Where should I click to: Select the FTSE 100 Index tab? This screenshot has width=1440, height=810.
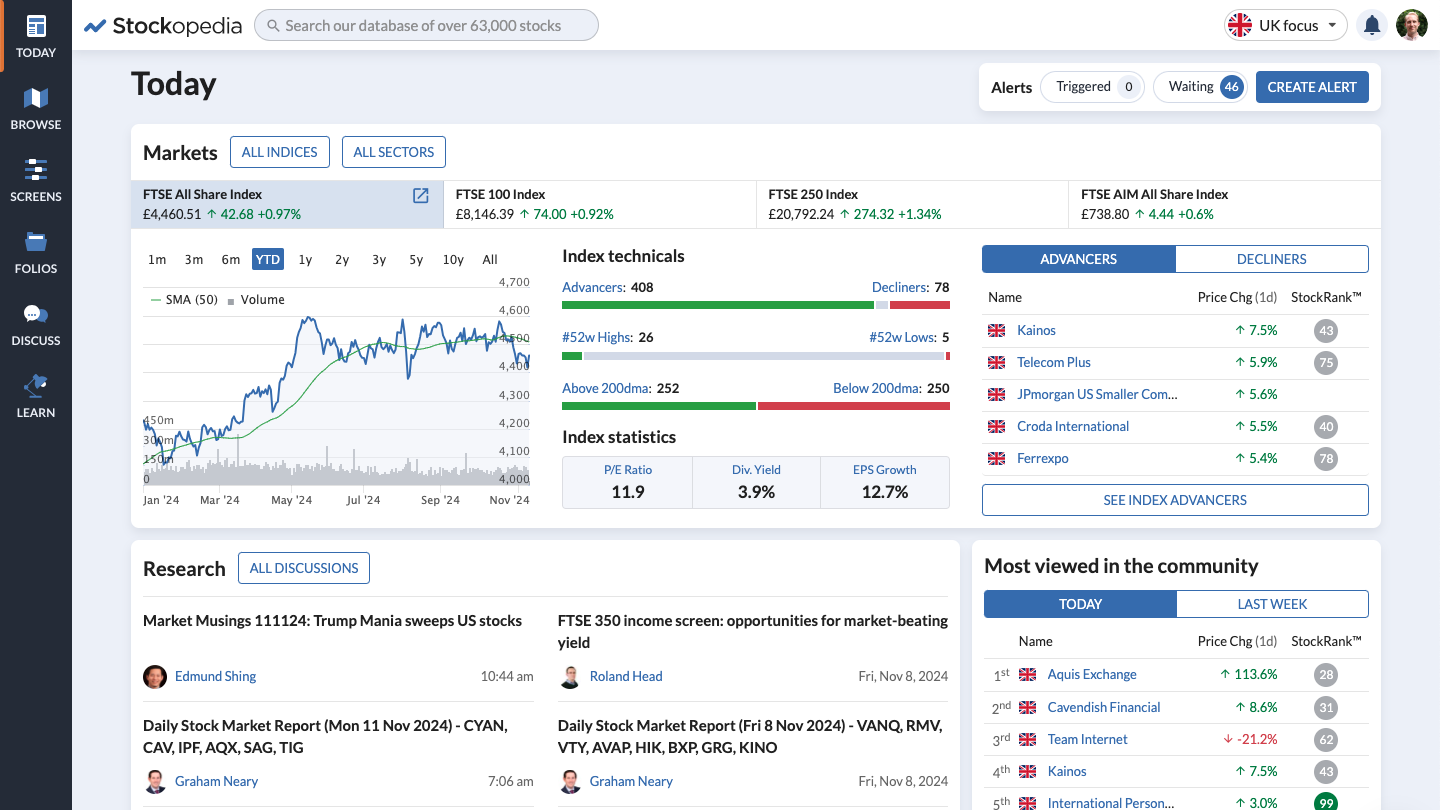pyautogui.click(x=600, y=204)
